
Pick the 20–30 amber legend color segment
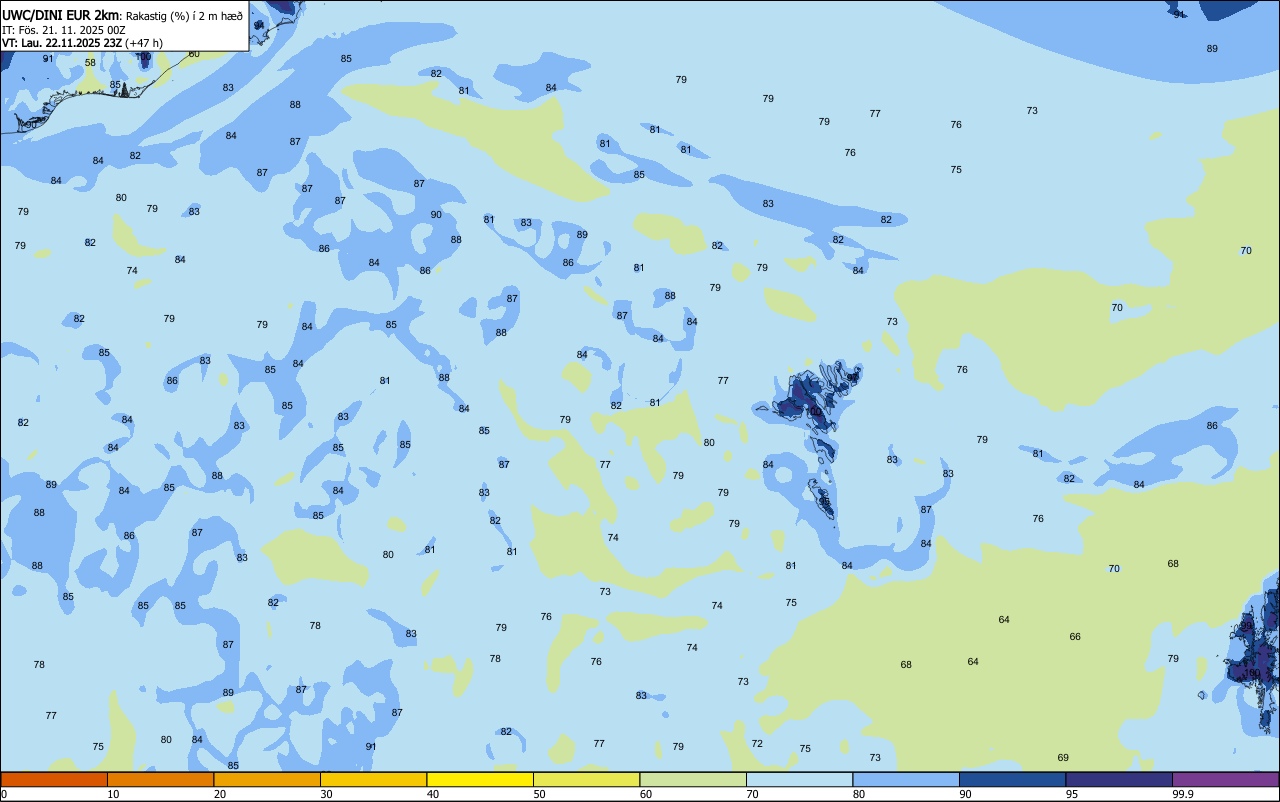tap(267, 779)
